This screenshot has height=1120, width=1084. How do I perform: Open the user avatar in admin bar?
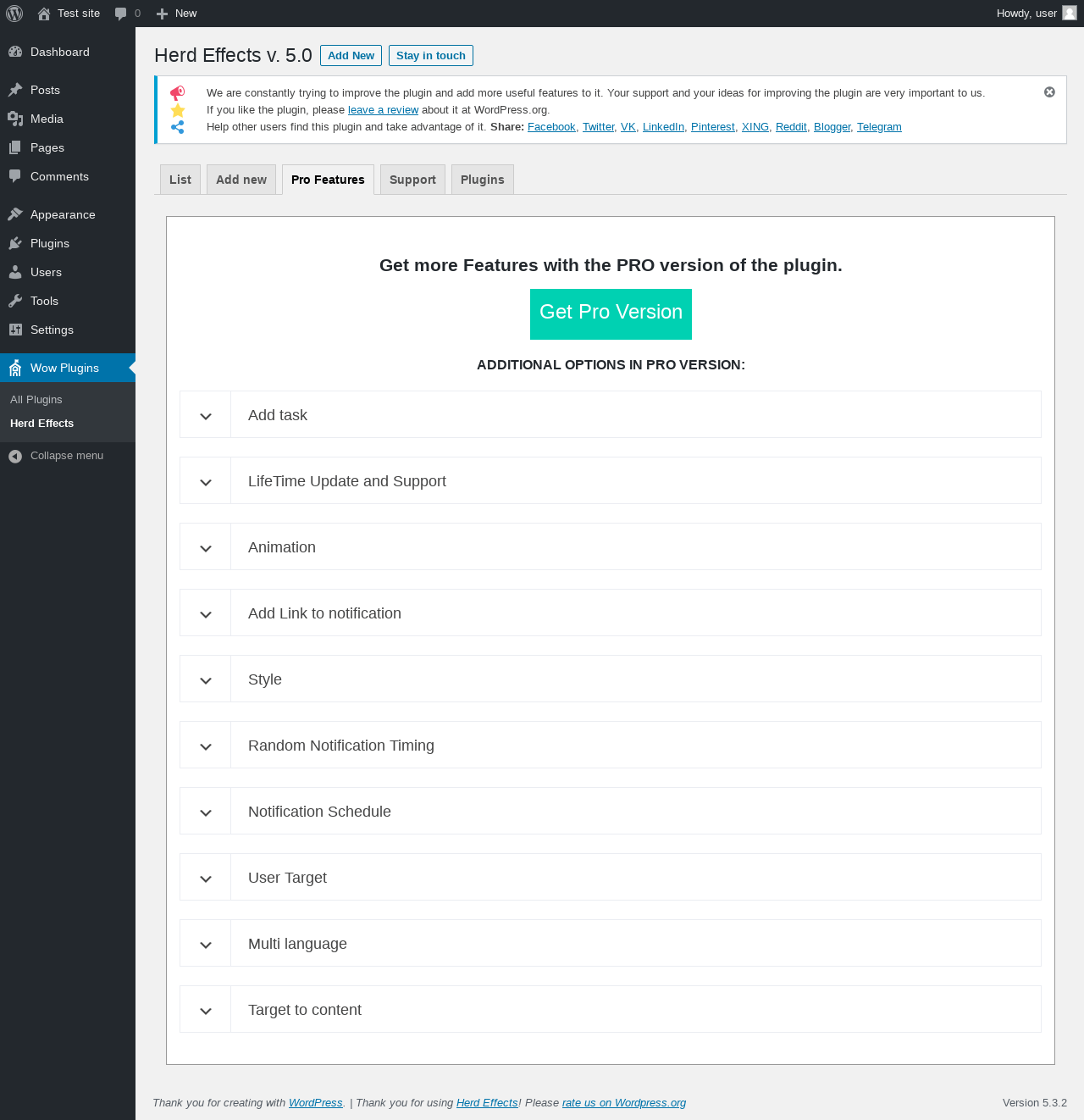click(x=1070, y=13)
